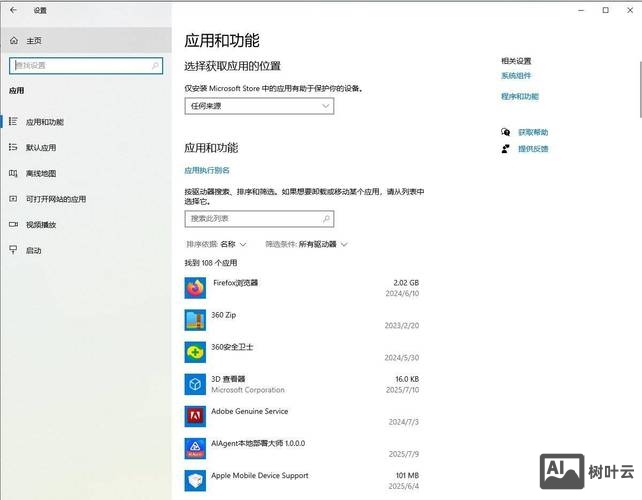Click the 2023/2/20 install date
Image resolution: width=642 pixels, height=500 pixels.
coord(402,326)
